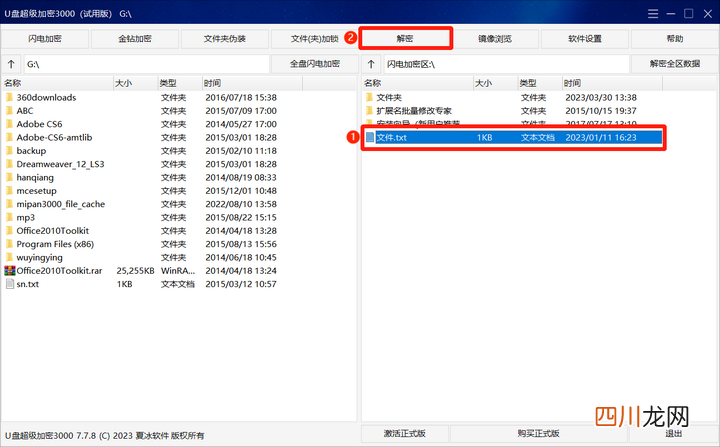This screenshot has height=447, width=720.
Task: Select Office2010Toolkit.rar file name
Action: 59,271
